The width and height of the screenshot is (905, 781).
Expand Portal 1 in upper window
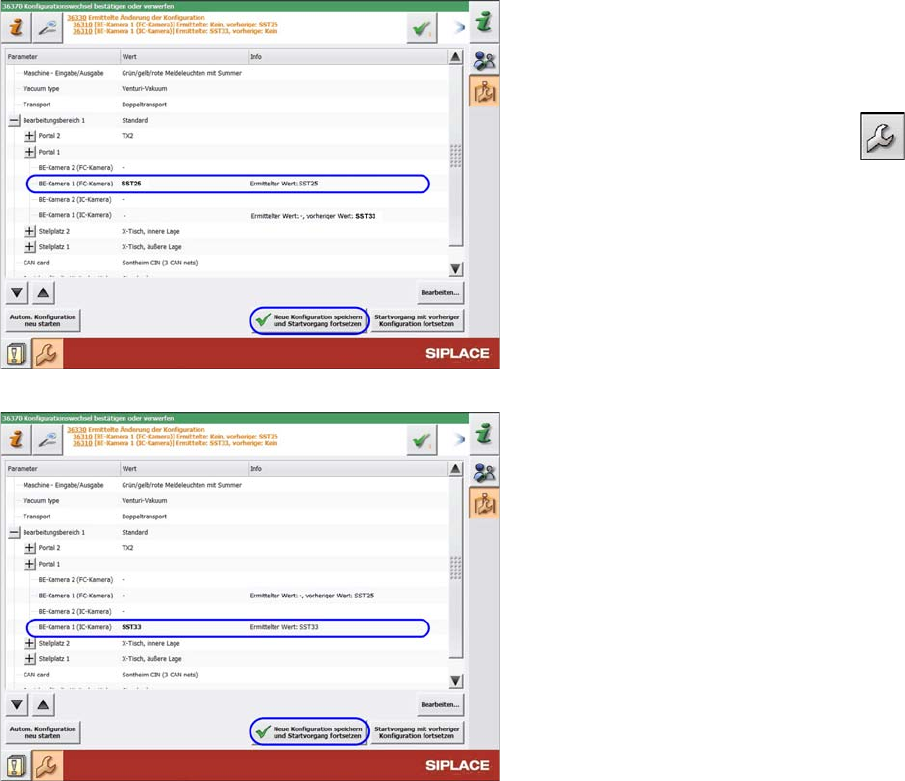point(30,152)
